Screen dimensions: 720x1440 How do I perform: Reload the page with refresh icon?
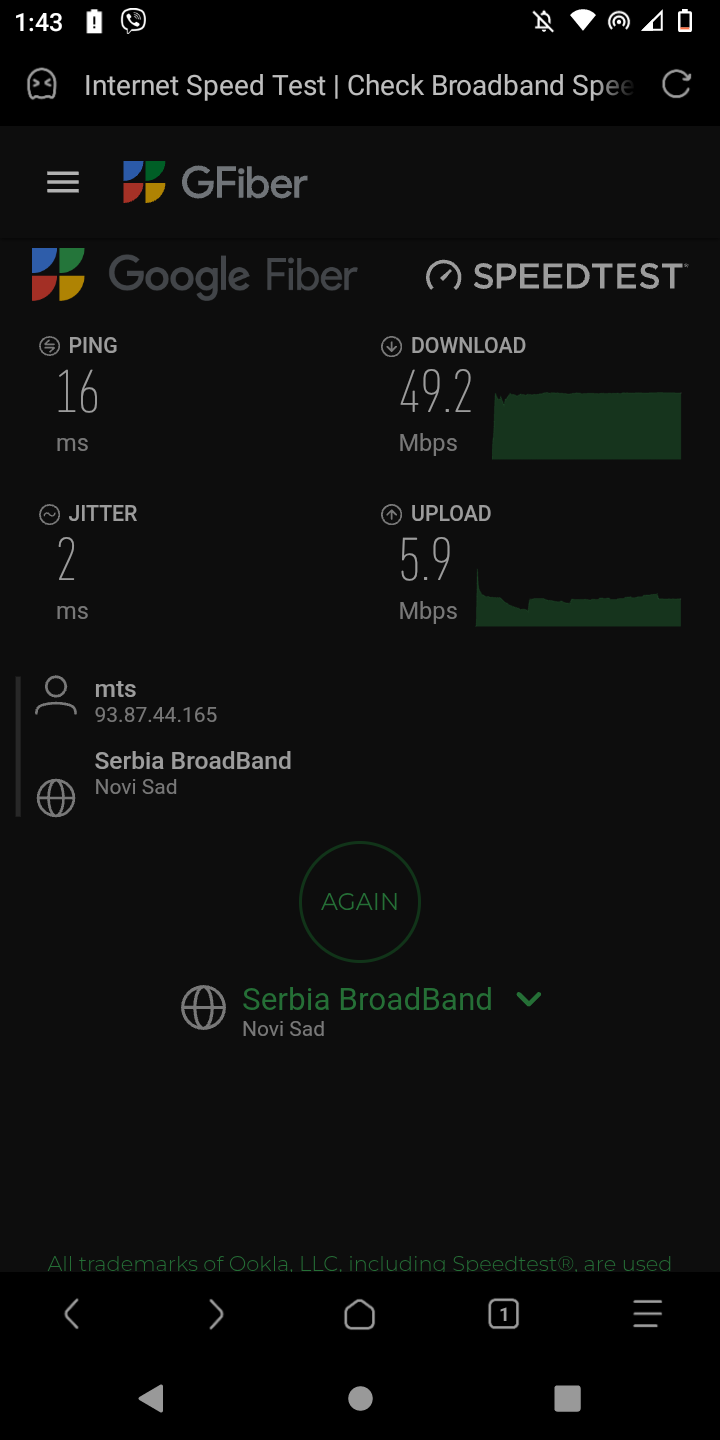coord(677,85)
